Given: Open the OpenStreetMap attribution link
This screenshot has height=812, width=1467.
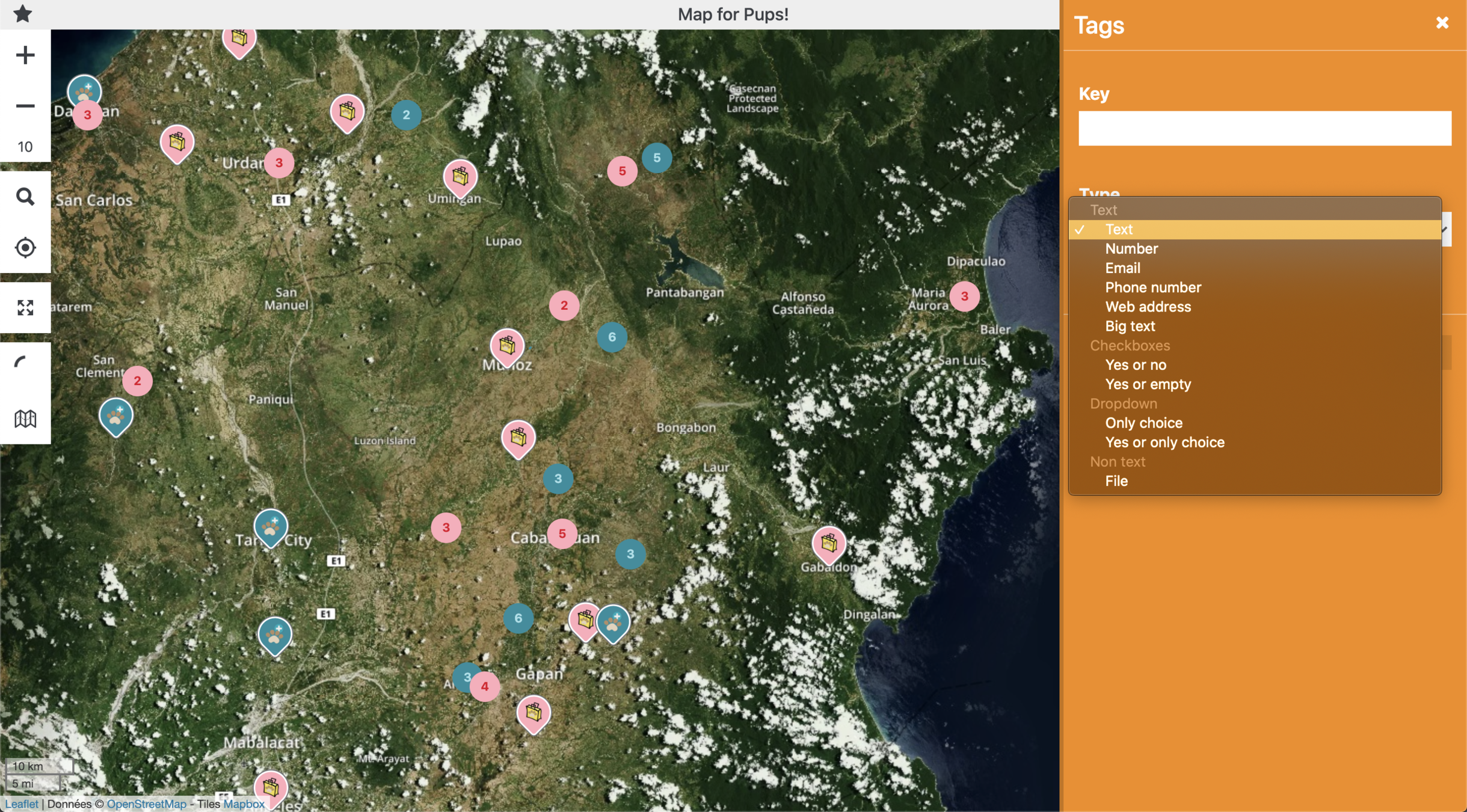Looking at the screenshot, I should click(146, 804).
